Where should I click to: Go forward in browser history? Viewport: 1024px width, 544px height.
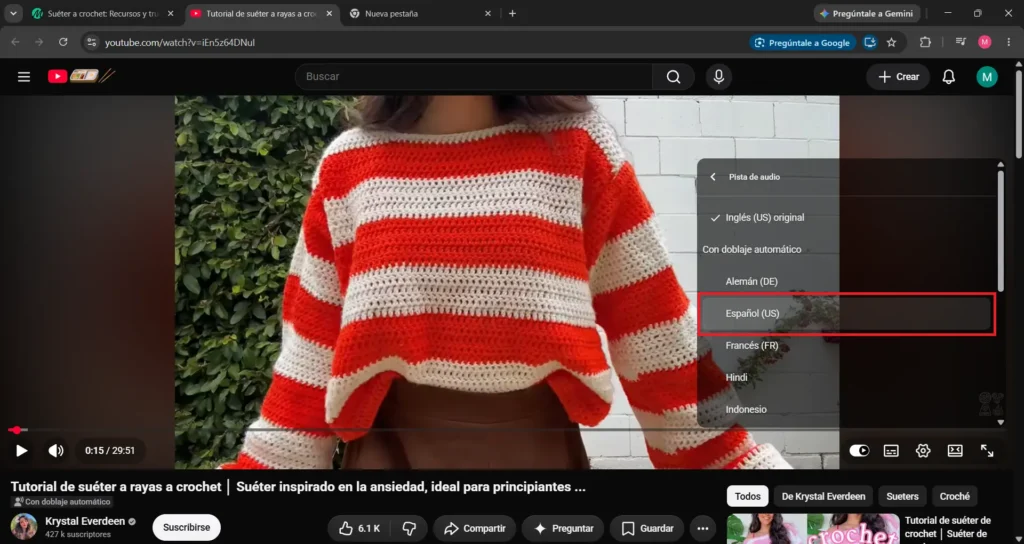[x=39, y=42]
